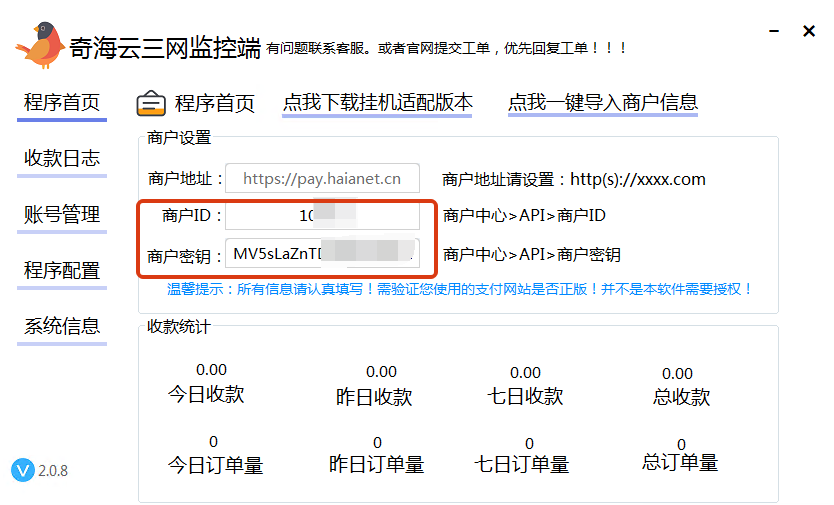This screenshot has height=505, width=834.
Task: Click the blue 温馨提示 notice text
Action: point(460,289)
